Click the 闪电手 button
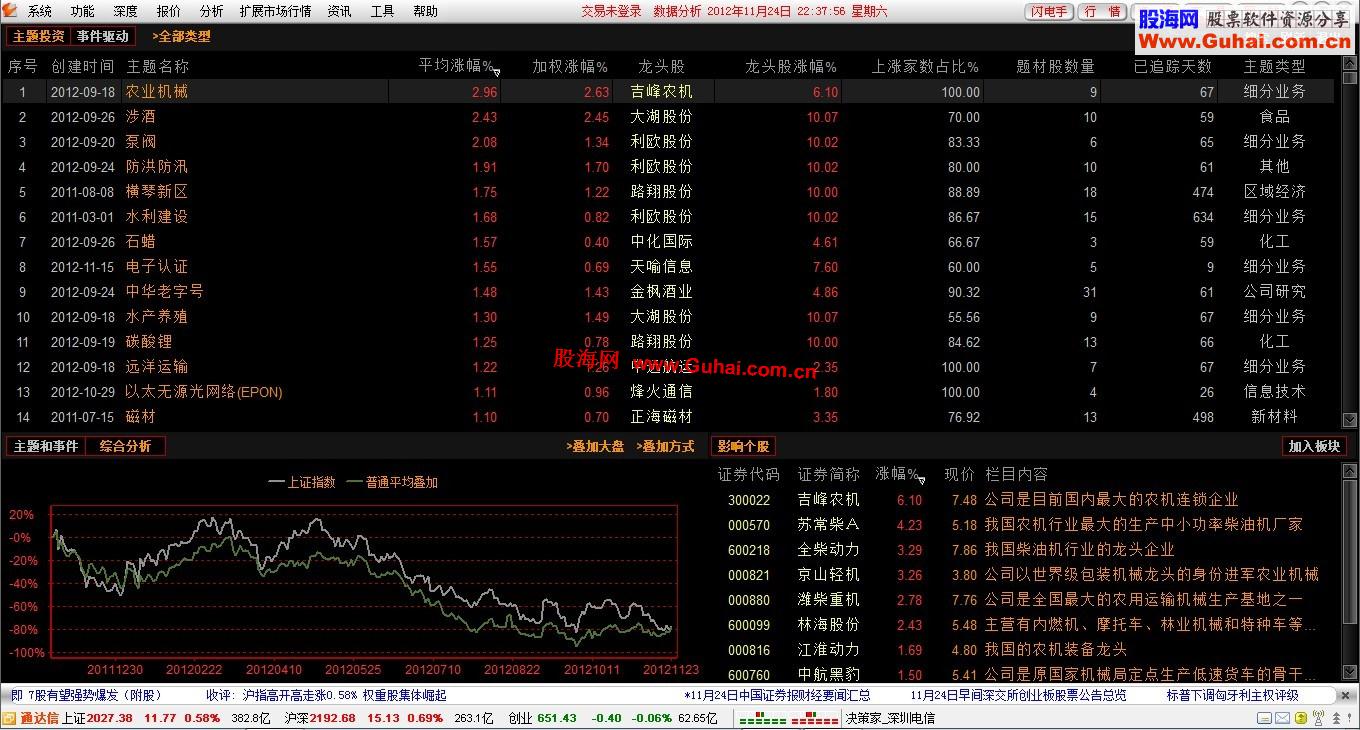Viewport: 1360px width, 730px height. [x=1049, y=12]
